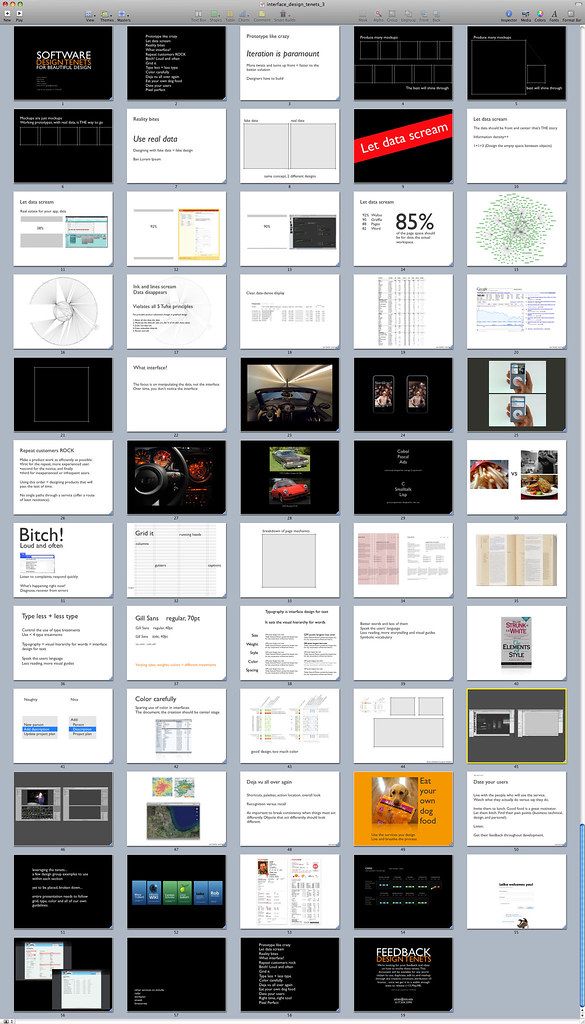
Task: Select the Type less + less type slide
Action: (x=63, y=643)
